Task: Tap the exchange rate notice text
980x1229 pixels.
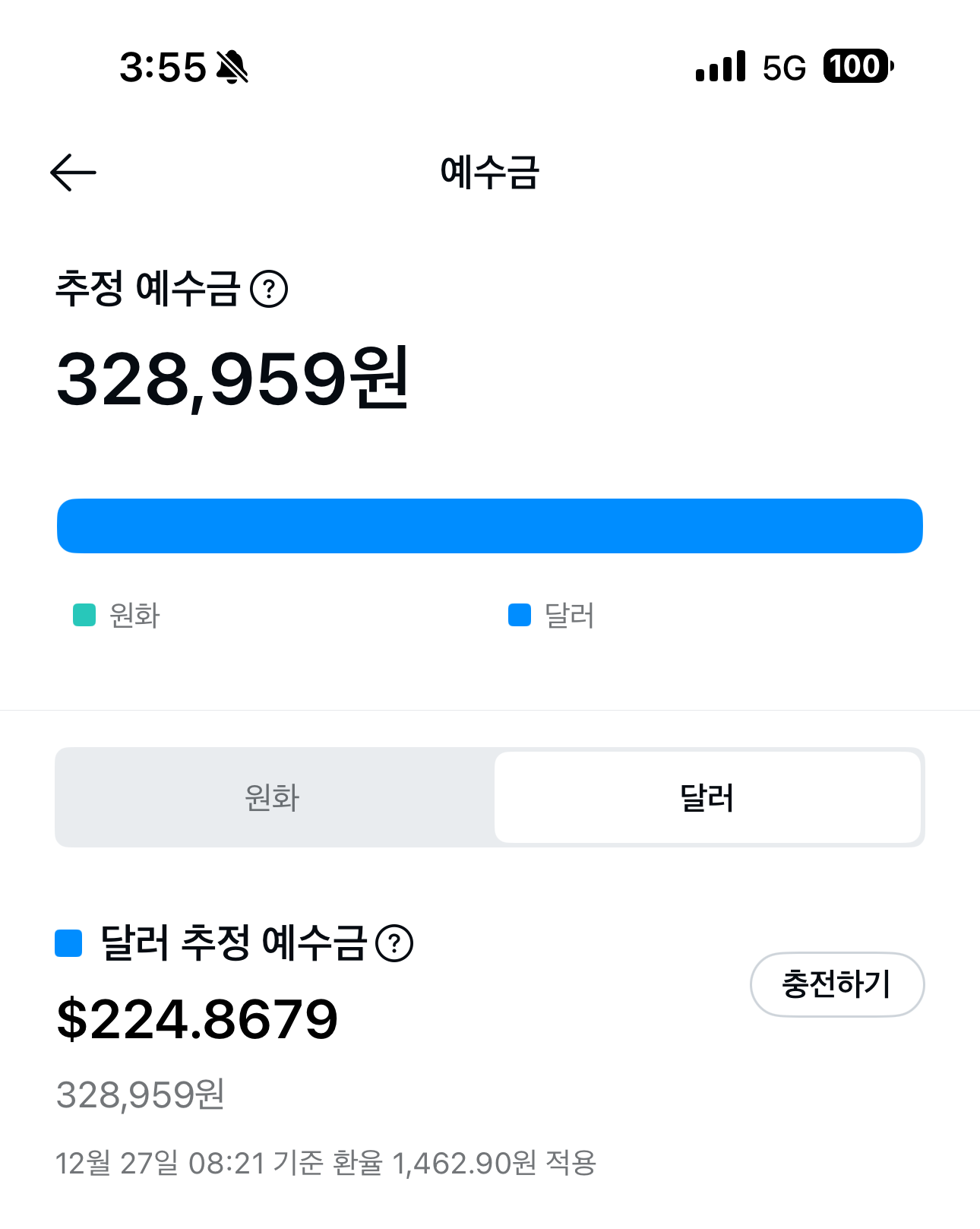Action: pyautogui.click(x=326, y=1163)
